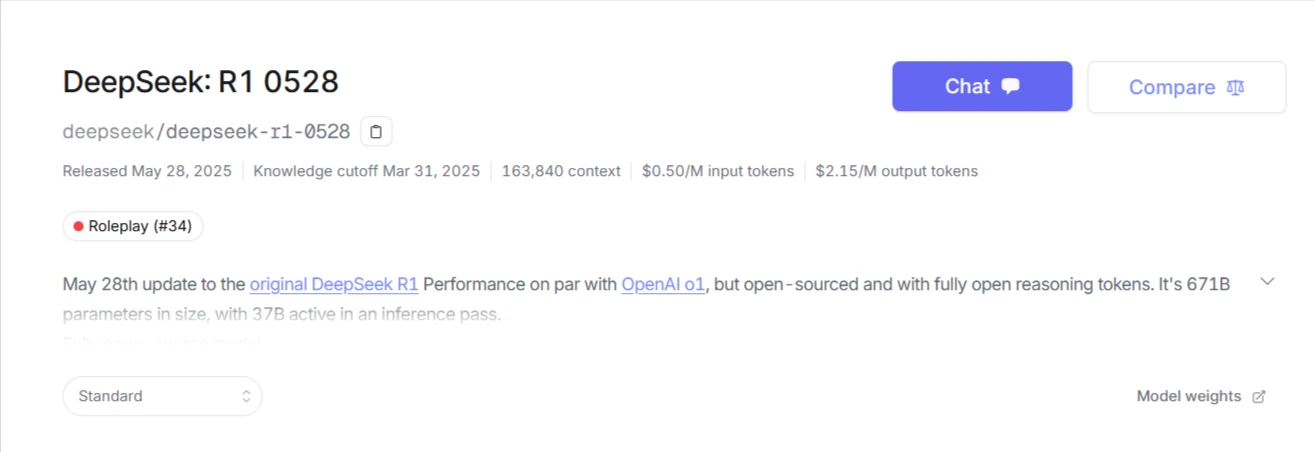Click the up-down arrows in Standard selector
The image size is (1315, 452).
click(246, 396)
